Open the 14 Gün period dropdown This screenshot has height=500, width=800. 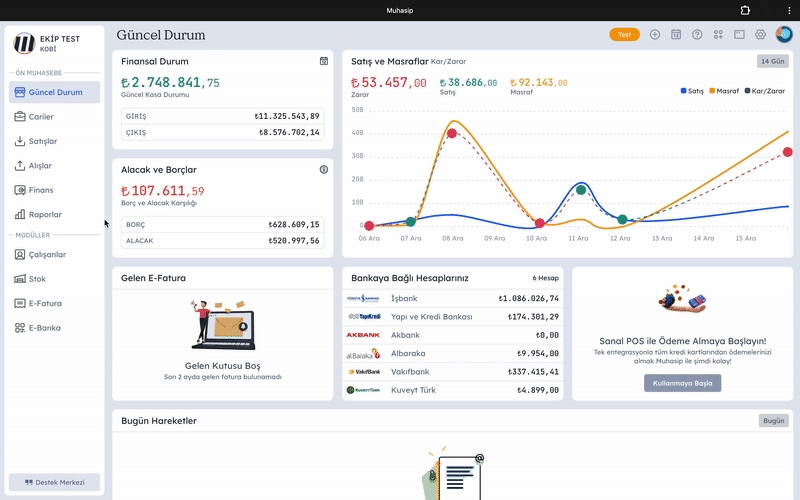click(x=773, y=61)
